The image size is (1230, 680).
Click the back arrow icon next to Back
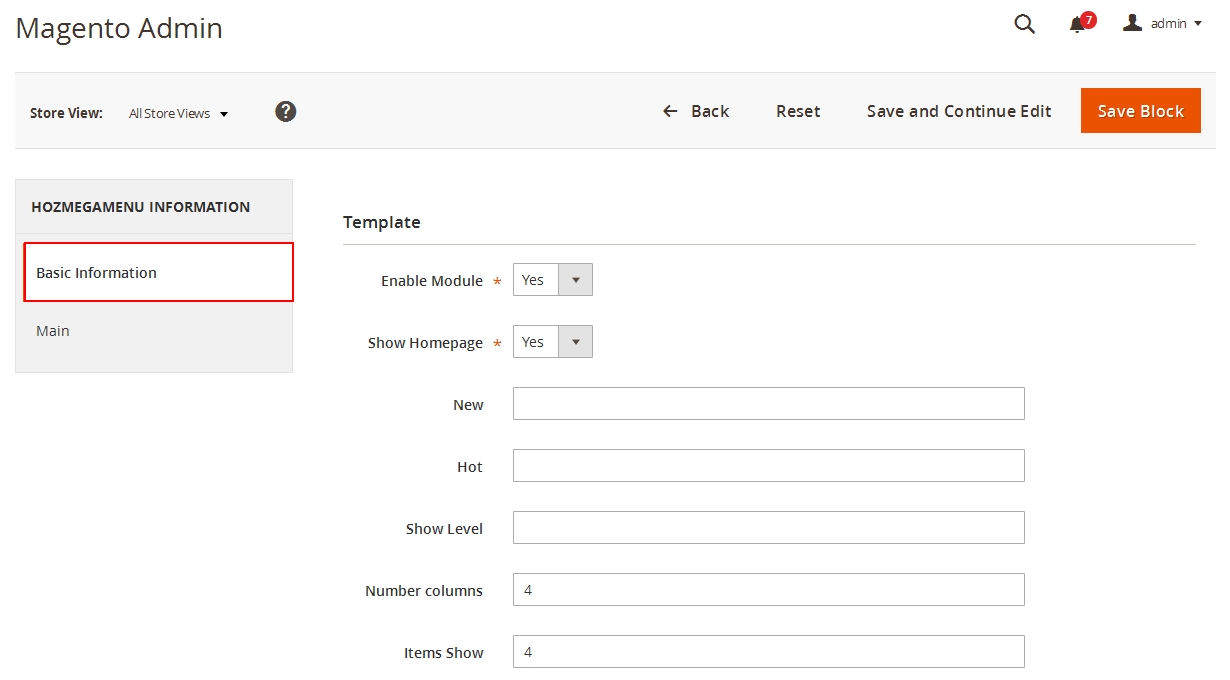click(669, 111)
